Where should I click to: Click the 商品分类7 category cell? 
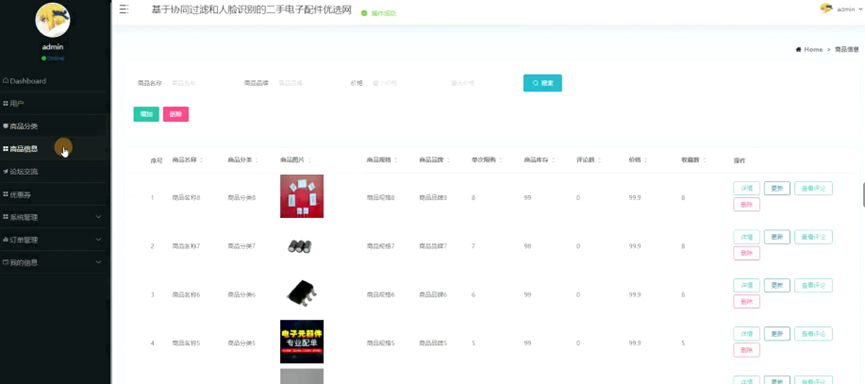241,246
